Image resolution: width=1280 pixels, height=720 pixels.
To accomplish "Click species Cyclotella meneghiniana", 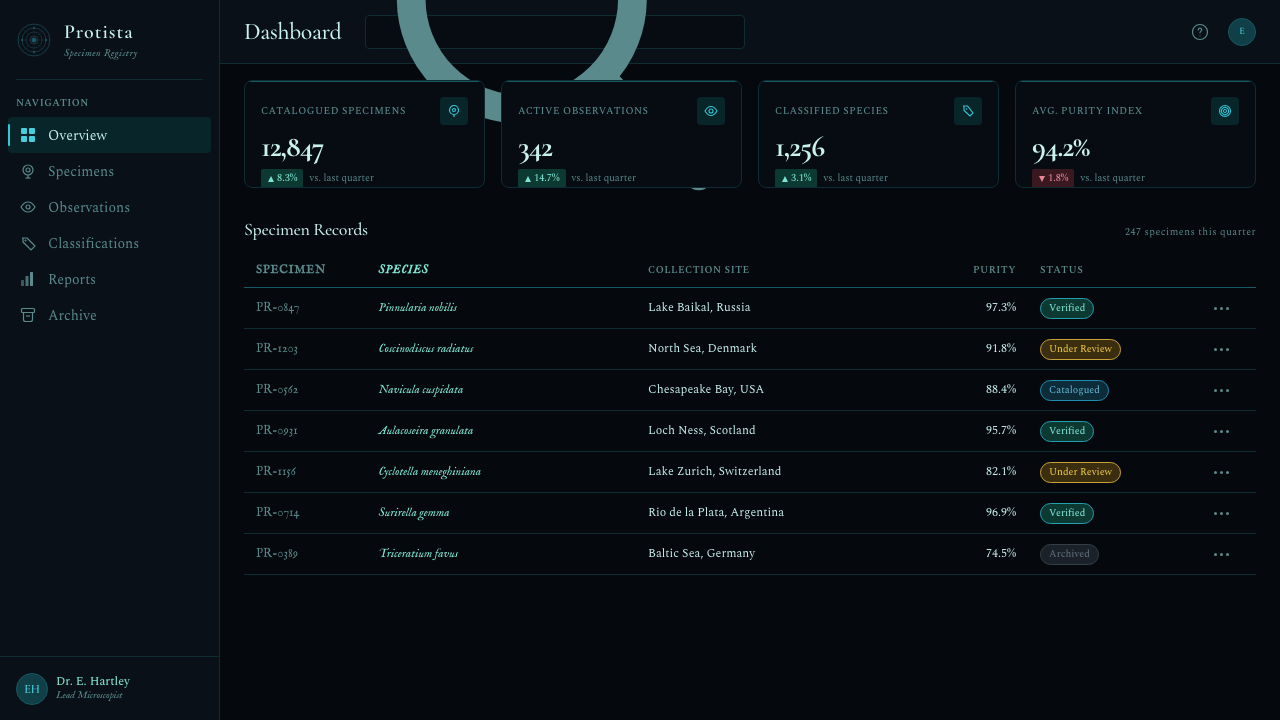I will (x=430, y=471).
